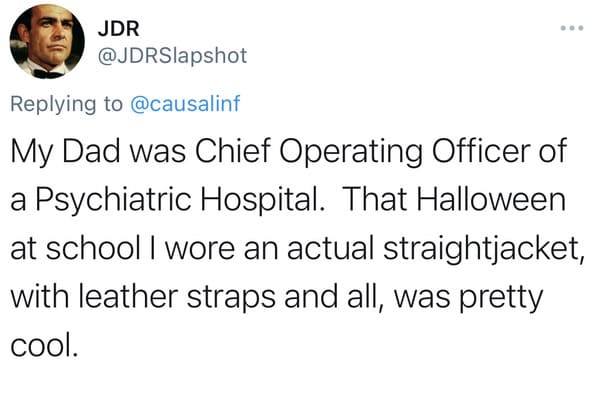The image size is (599, 395).
Task: Click the phrase 'was pretty' in tweet
Action: 469,298
